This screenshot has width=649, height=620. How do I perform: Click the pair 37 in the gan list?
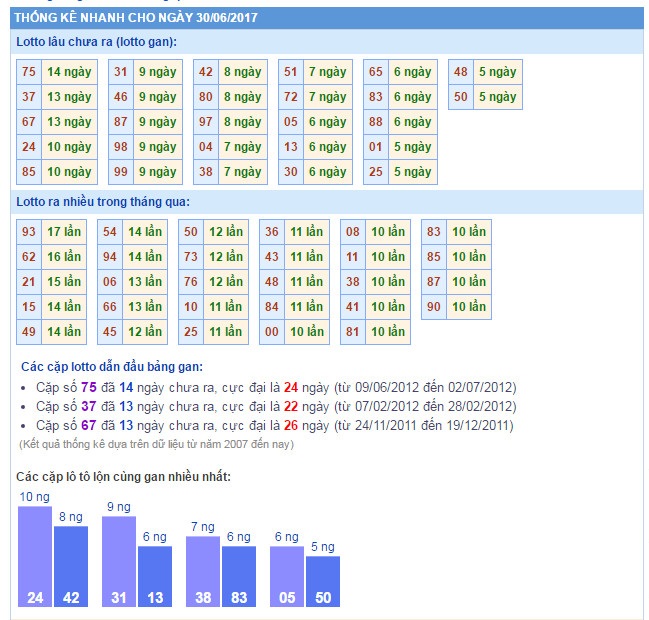click(x=89, y=406)
